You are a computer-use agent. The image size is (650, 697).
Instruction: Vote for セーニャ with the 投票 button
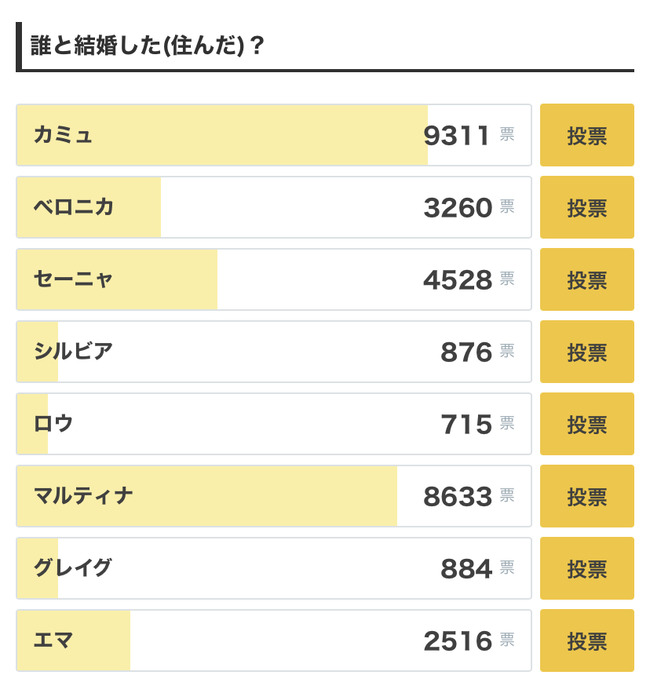pyautogui.click(x=587, y=280)
